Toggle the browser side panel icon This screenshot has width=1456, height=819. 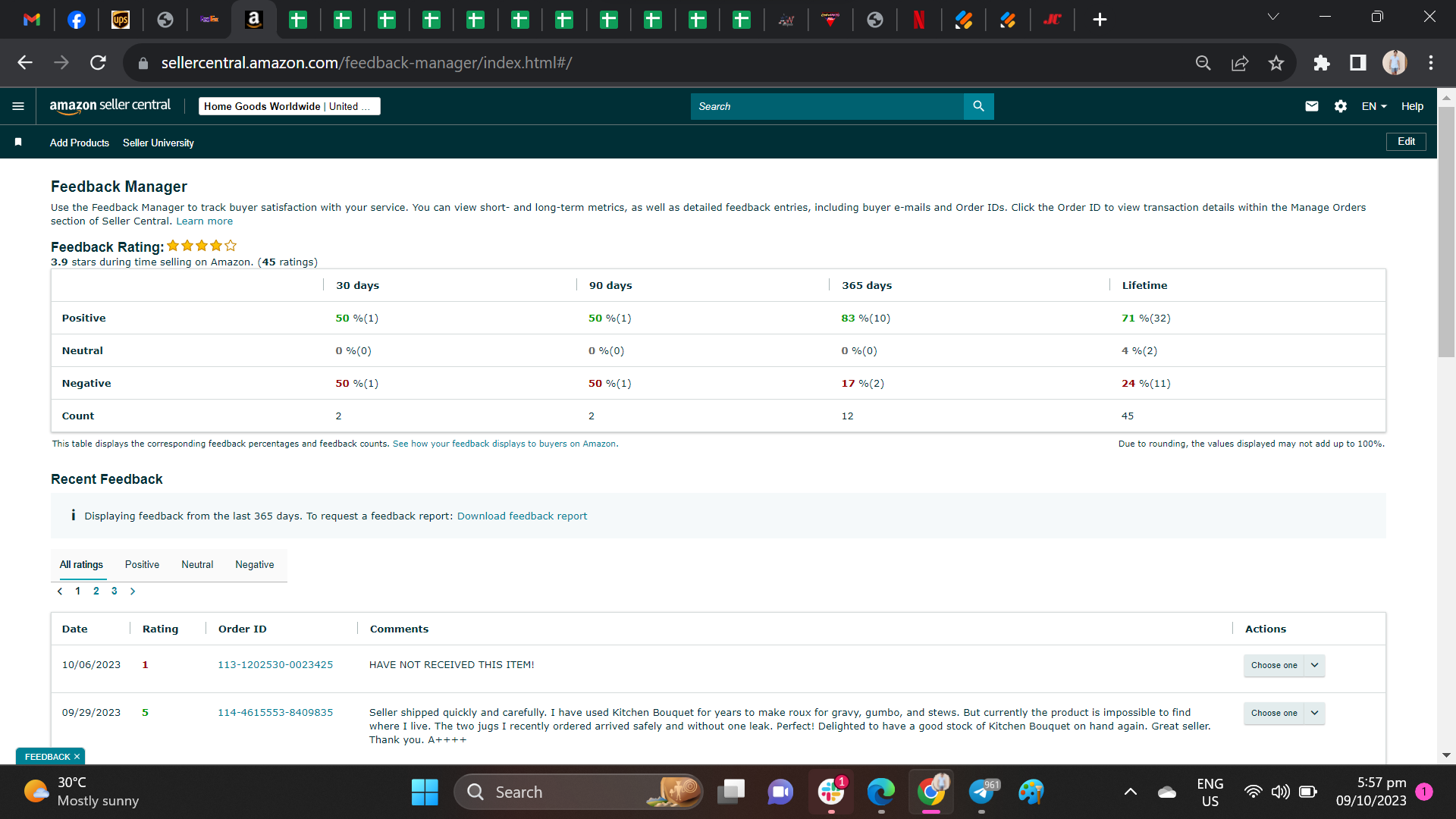coord(1358,63)
